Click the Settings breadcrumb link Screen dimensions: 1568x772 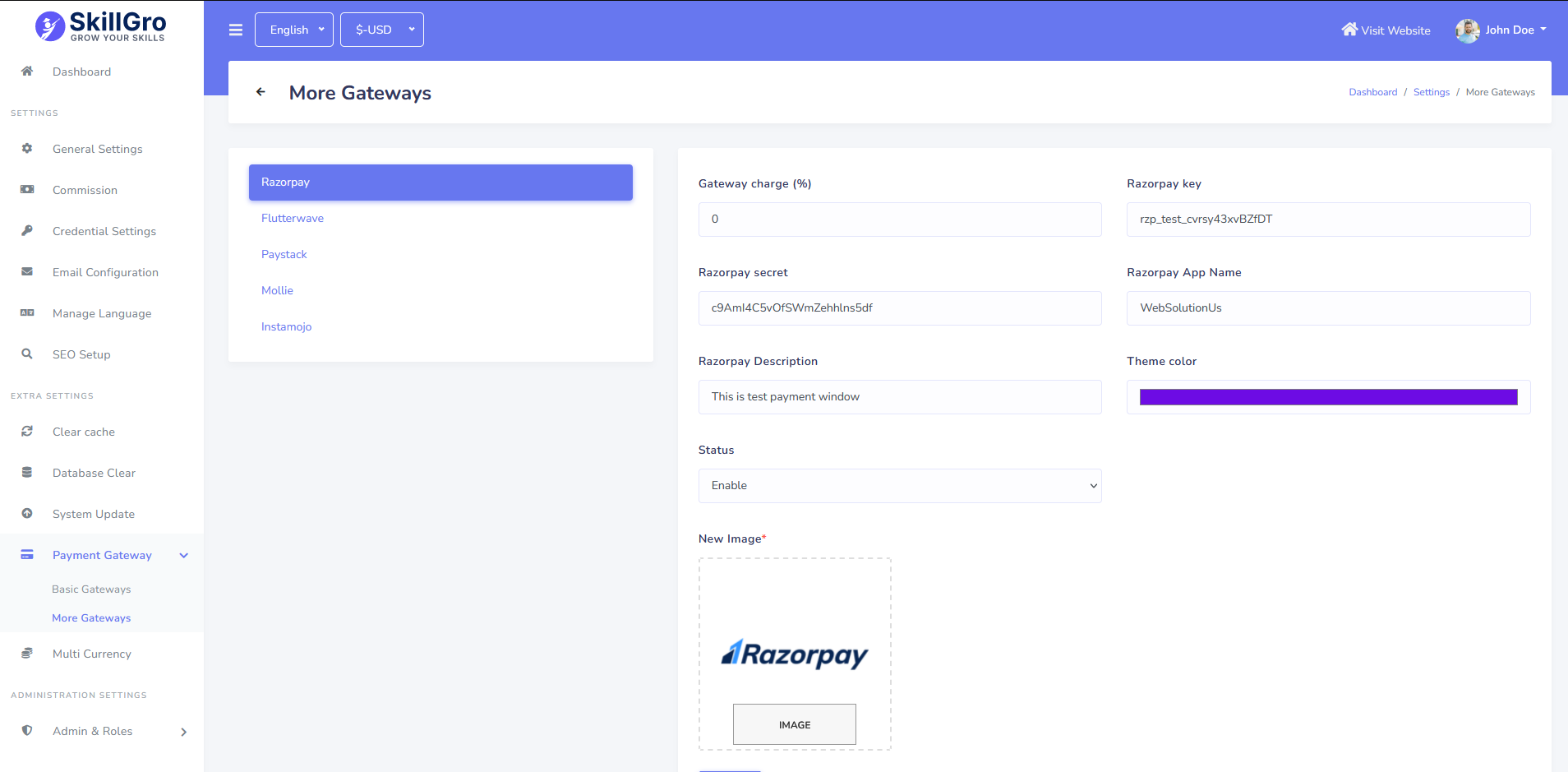(1432, 92)
